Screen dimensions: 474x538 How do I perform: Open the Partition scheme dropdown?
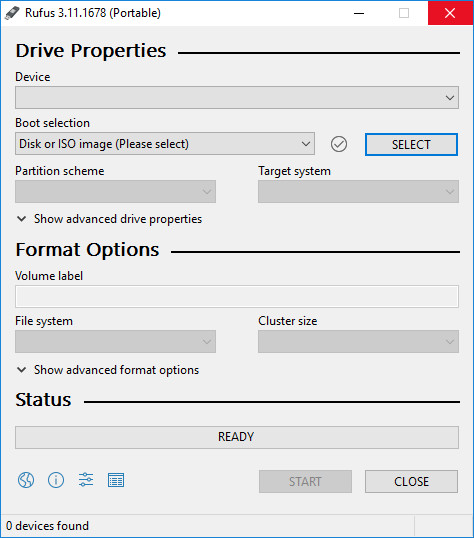pos(115,191)
